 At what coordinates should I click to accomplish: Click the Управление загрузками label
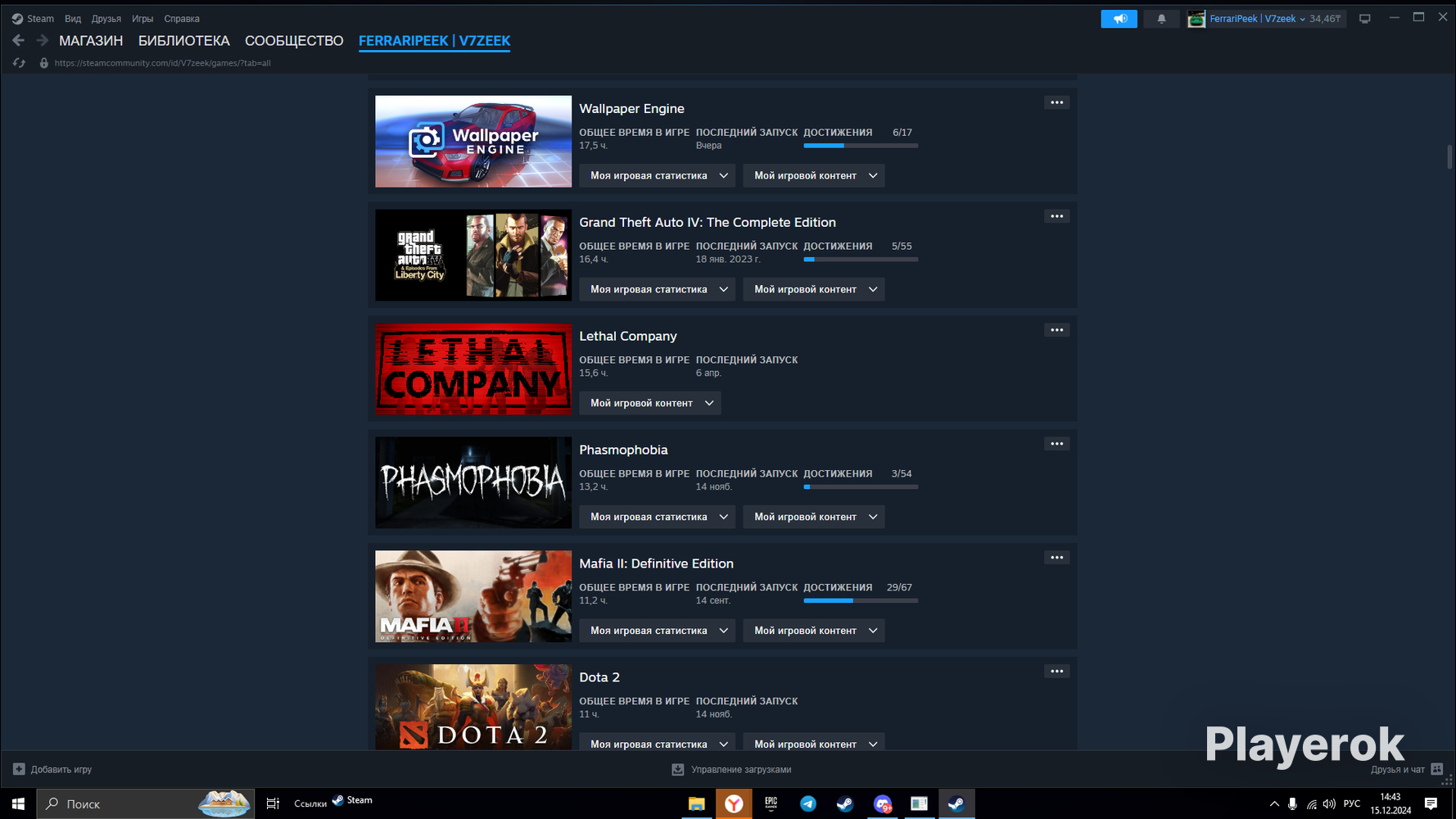click(741, 770)
